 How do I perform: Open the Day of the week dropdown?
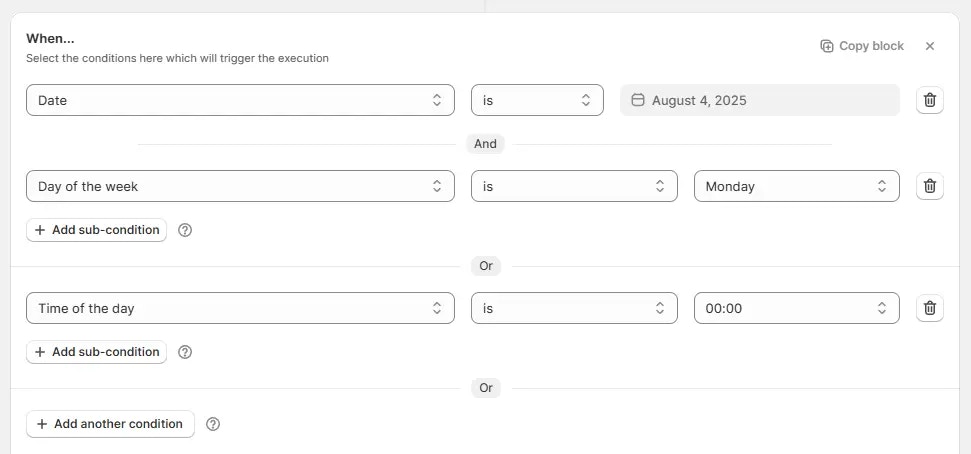(x=240, y=186)
